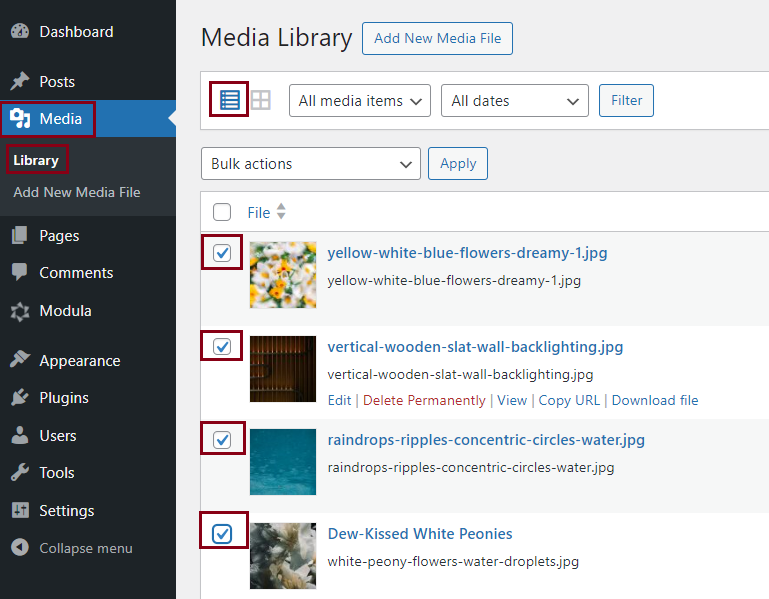Click the Appearance paintbrush icon
This screenshot has height=599, width=769.
pyautogui.click(x=20, y=361)
